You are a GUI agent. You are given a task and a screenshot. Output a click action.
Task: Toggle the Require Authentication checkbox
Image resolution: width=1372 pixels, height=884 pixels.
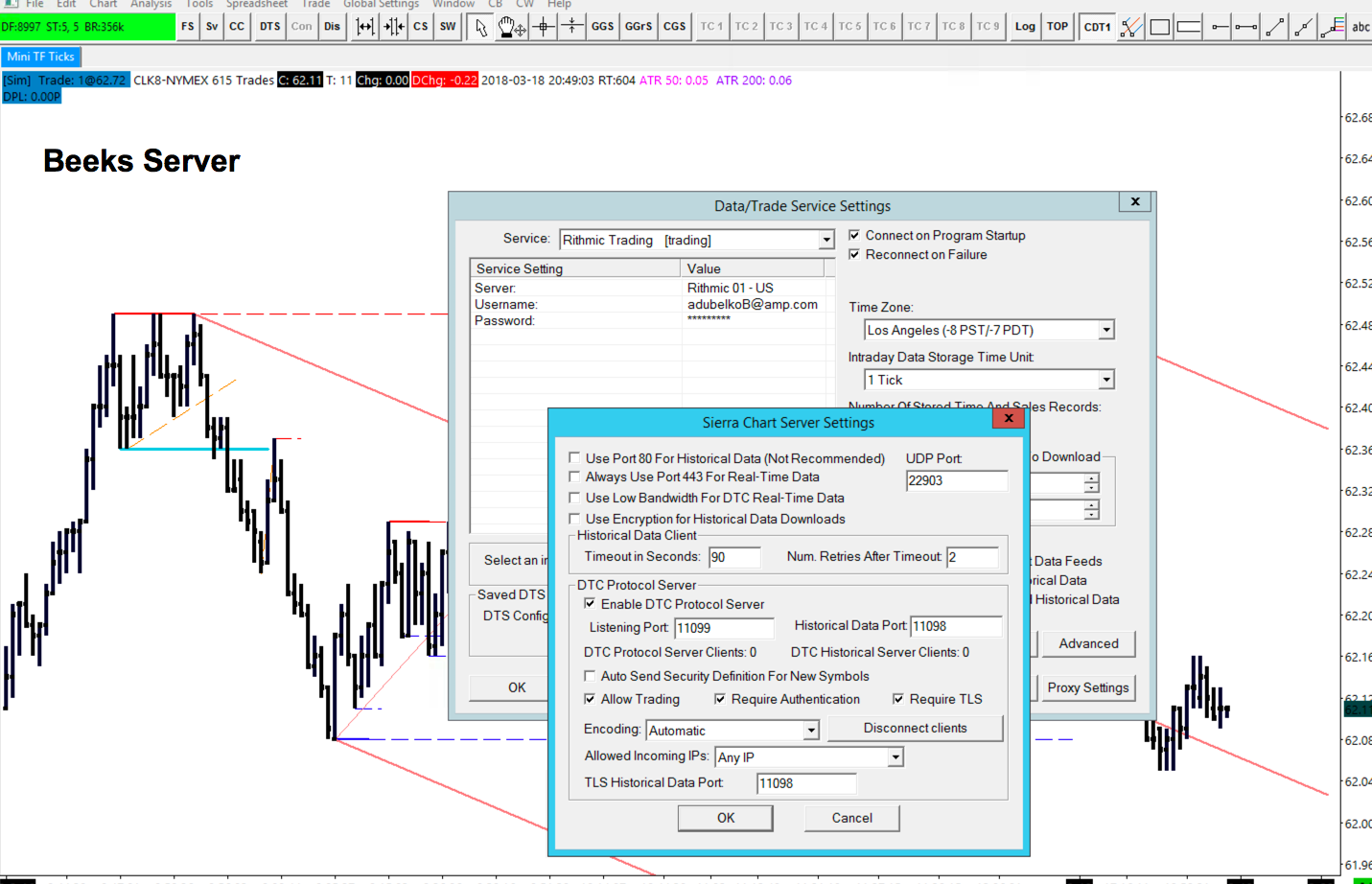pos(720,699)
